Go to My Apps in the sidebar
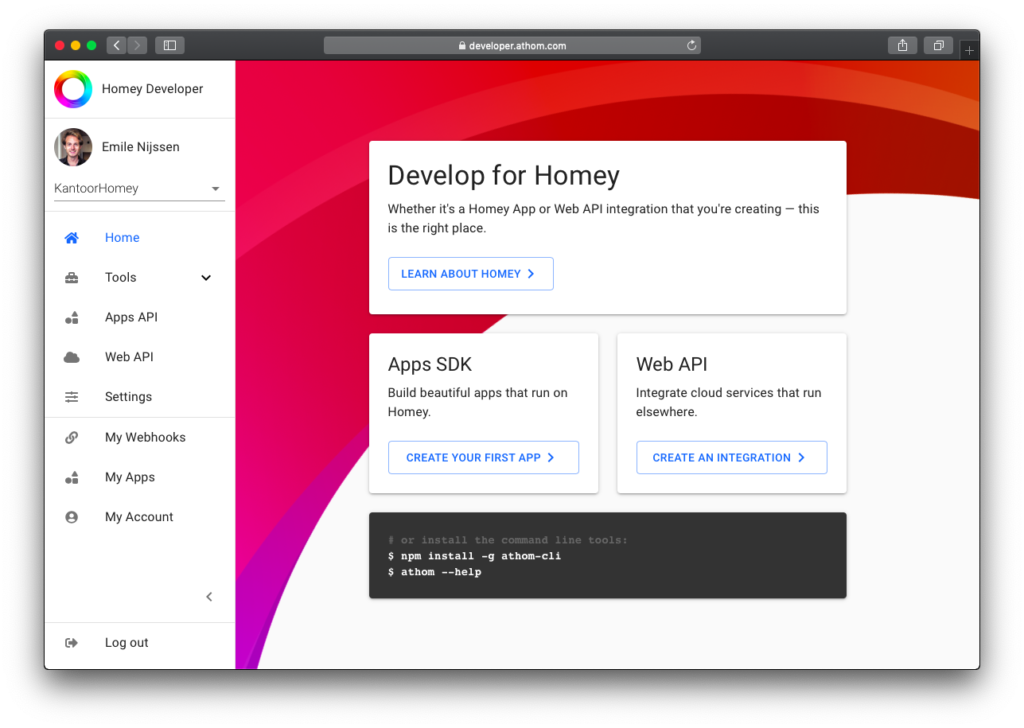This screenshot has height=728, width=1024. pos(130,477)
